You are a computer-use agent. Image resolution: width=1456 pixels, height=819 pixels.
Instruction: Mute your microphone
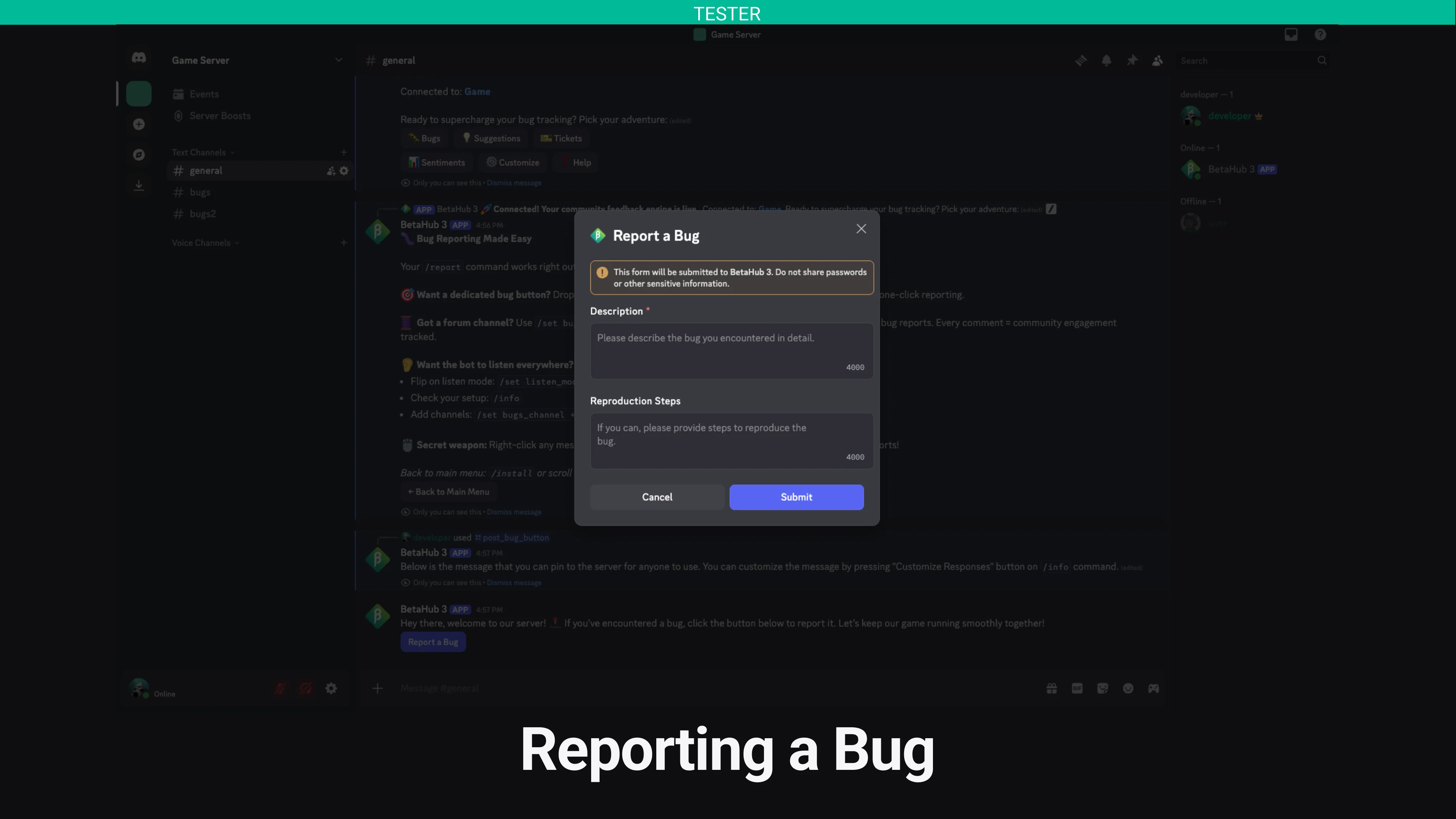(280, 688)
